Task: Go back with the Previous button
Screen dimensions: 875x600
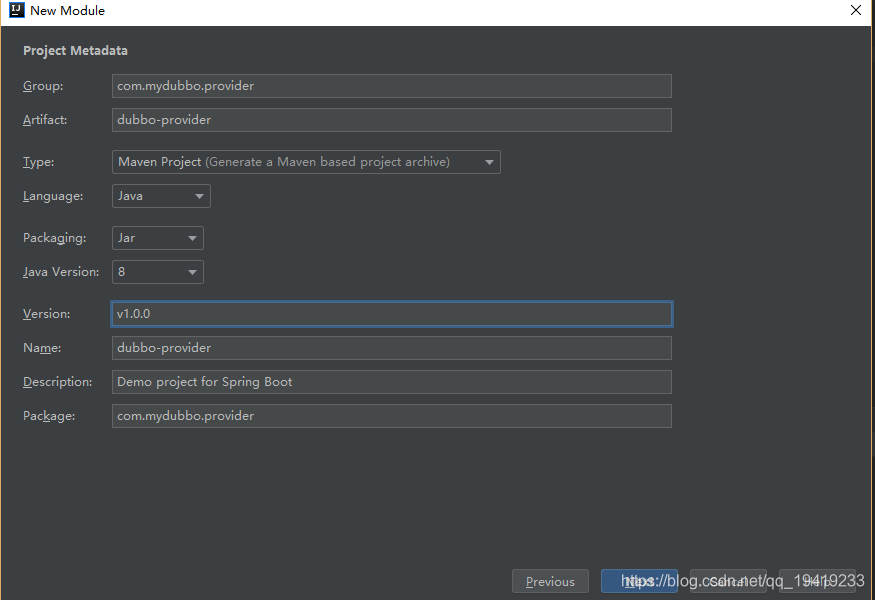Action: (x=550, y=581)
